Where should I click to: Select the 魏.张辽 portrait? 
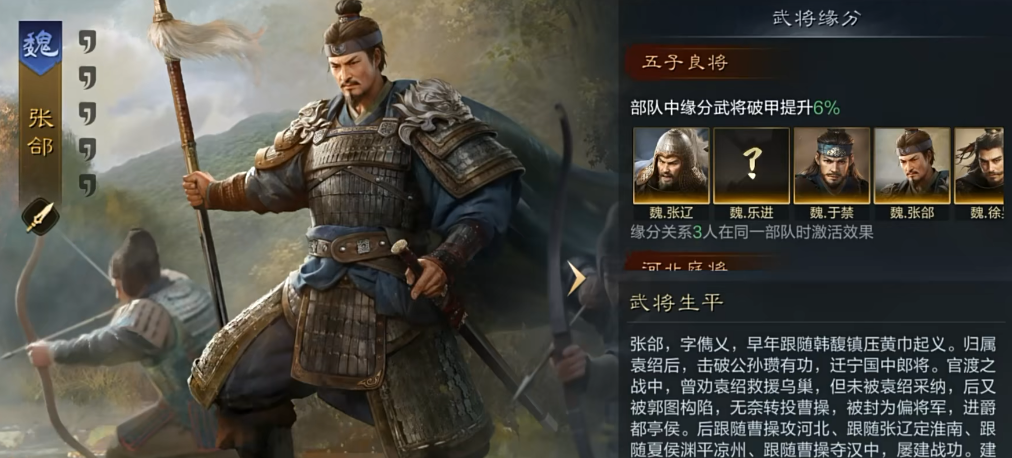(x=671, y=166)
